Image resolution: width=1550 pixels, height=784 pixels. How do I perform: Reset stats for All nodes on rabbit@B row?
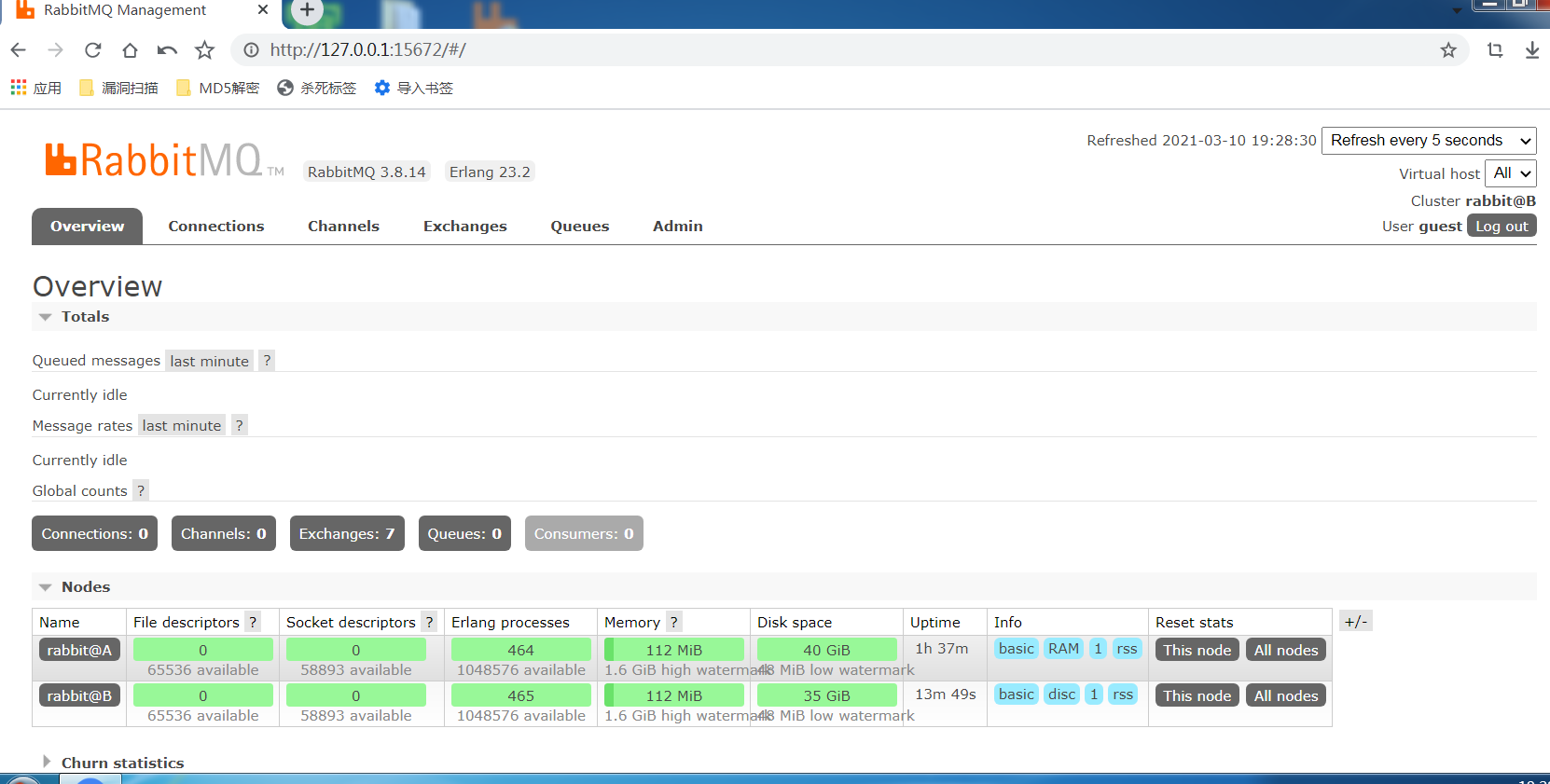coord(1286,695)
